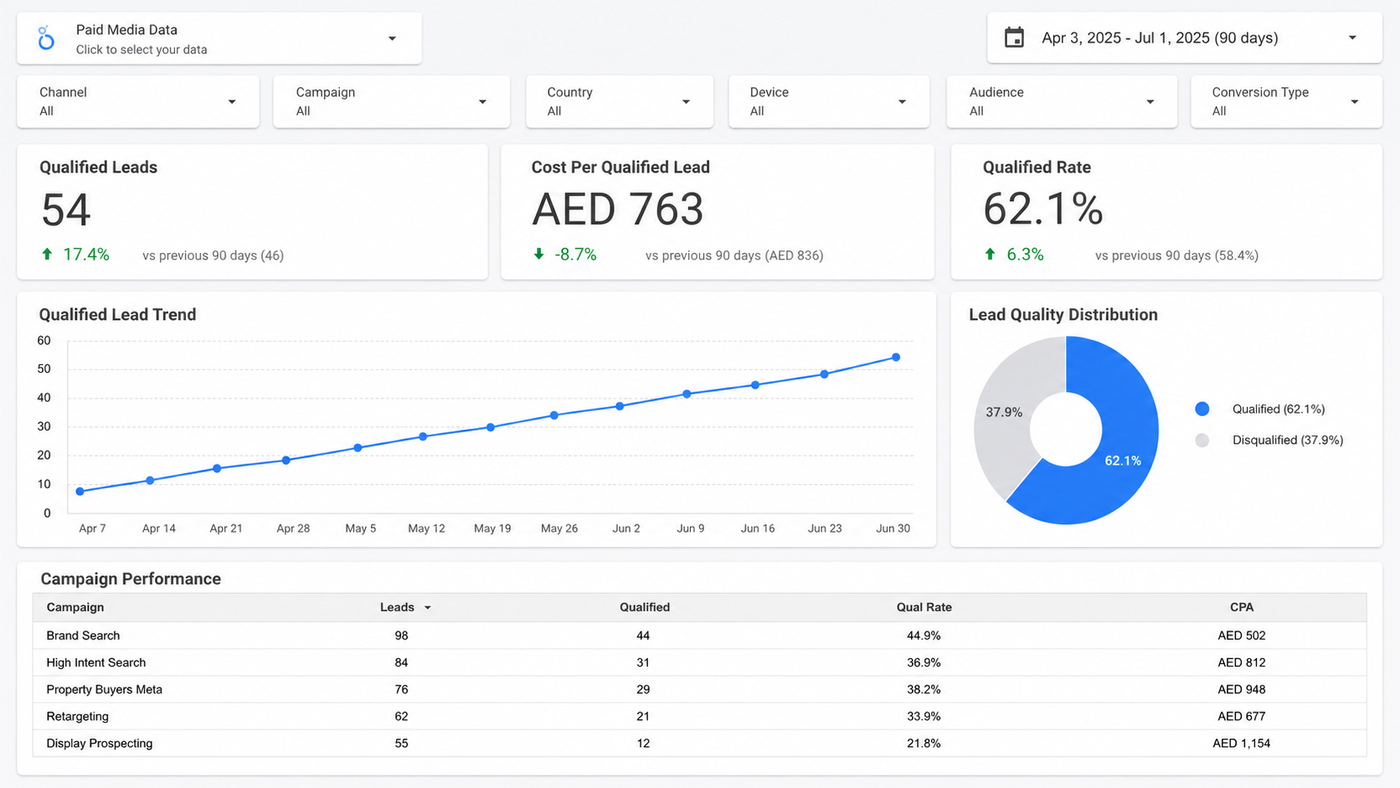Select the Retargeting campaign row
The width and height of the screenshot is (1400, 788).
pyautogui.click(x=700, y=716)
